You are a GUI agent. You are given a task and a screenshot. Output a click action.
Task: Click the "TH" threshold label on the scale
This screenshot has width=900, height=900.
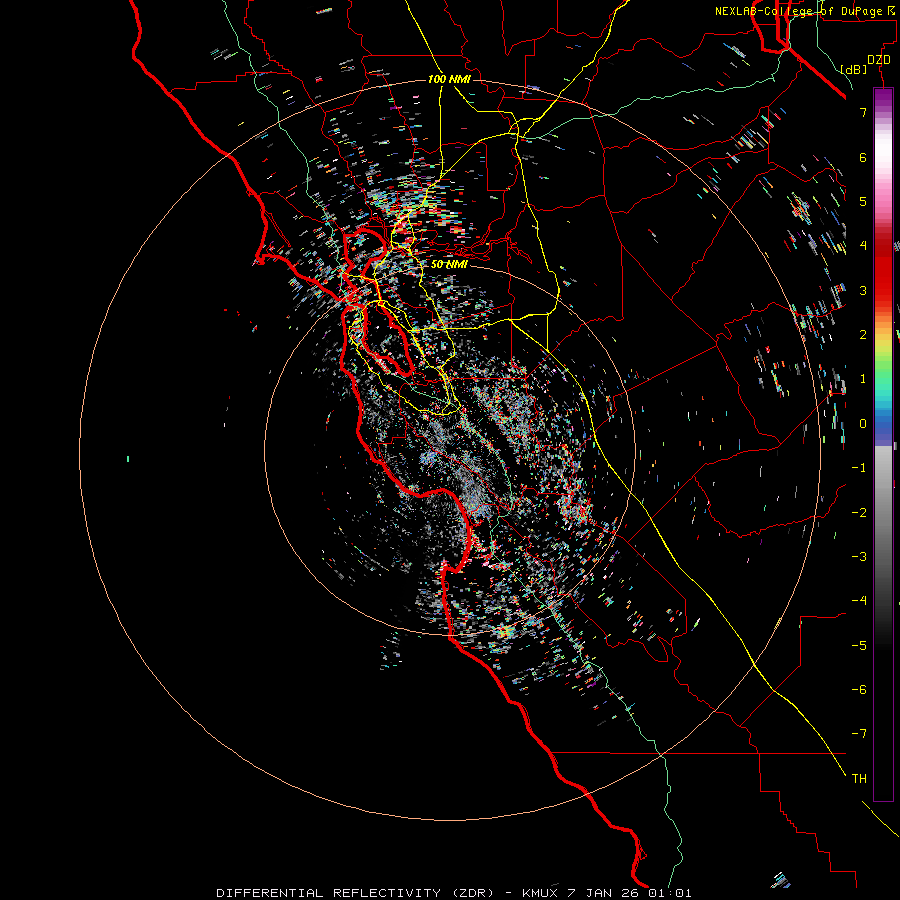coord(859,779)
